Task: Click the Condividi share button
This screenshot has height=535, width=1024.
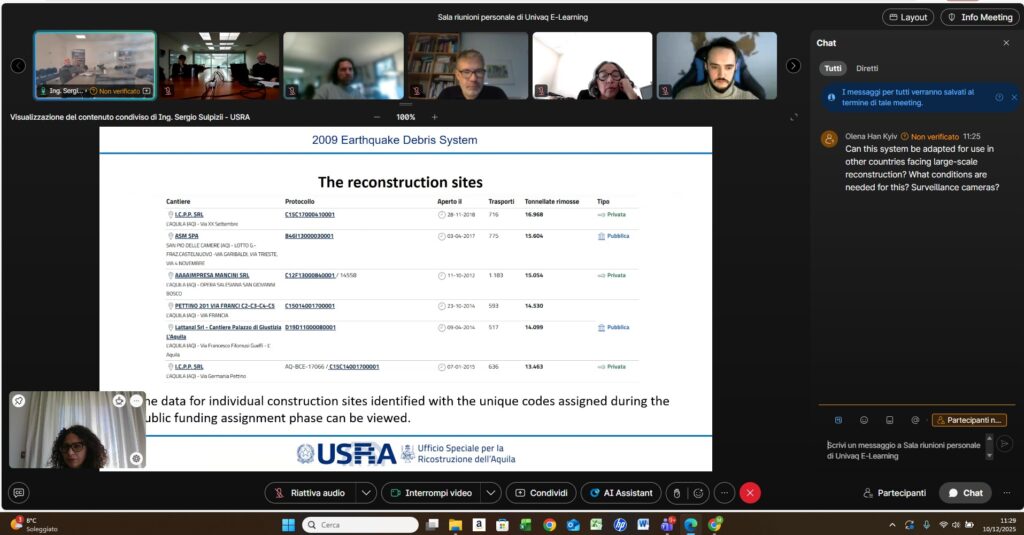Action: 541,493
